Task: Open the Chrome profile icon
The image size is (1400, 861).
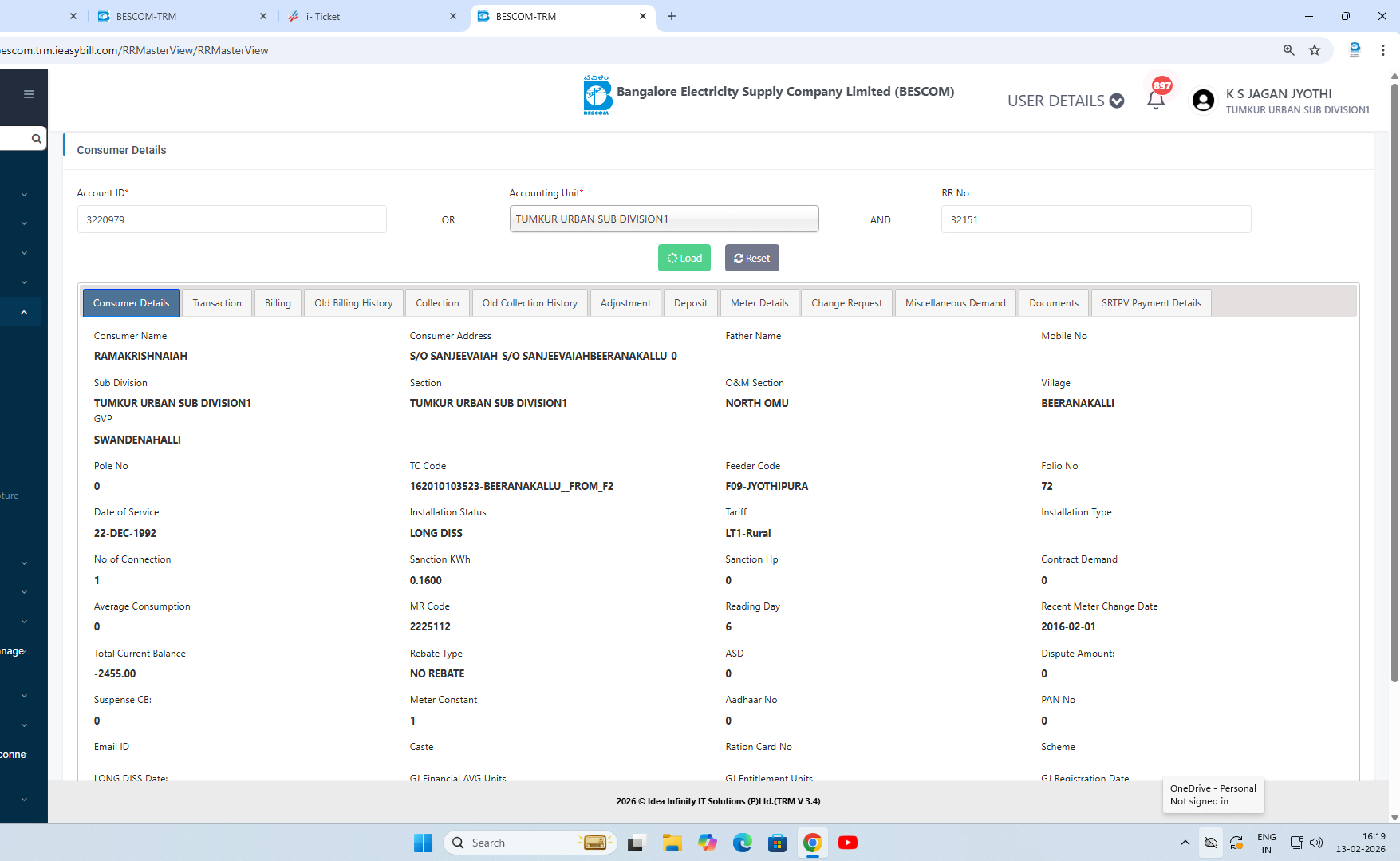Action: (x=1355, y=50)
